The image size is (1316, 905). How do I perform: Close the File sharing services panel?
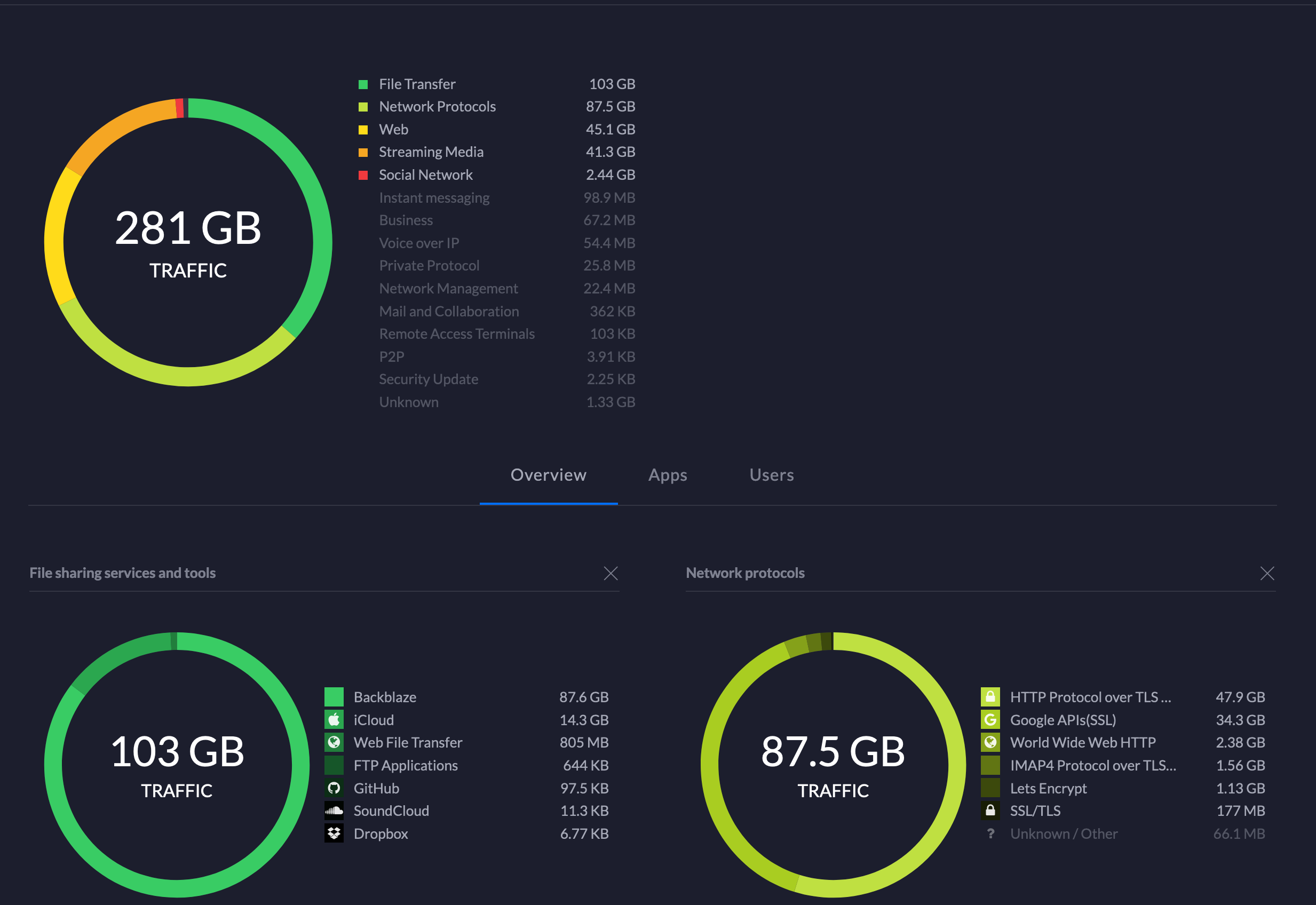click(x=611, y=573)
